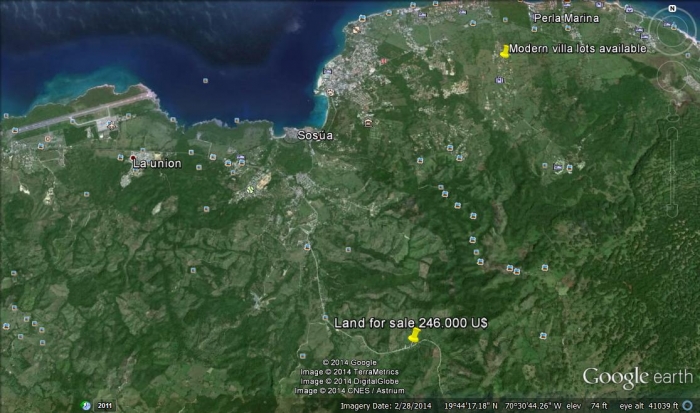Viewport: 700px width, 413px height.
Task: Click the La union text label
Action: [x=157, y=163]
